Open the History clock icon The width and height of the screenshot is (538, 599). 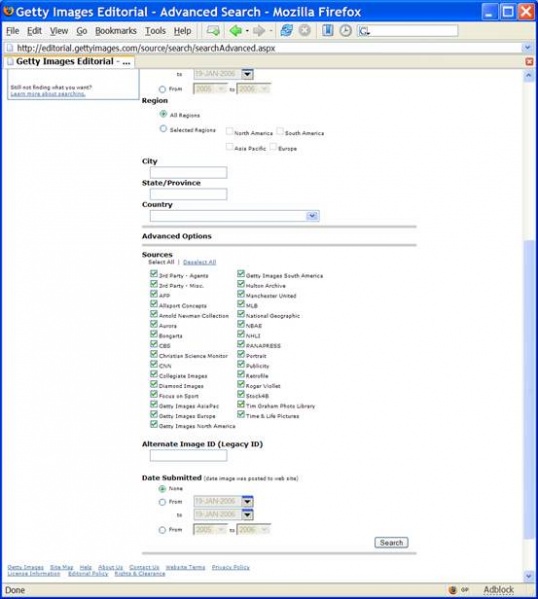345,31
